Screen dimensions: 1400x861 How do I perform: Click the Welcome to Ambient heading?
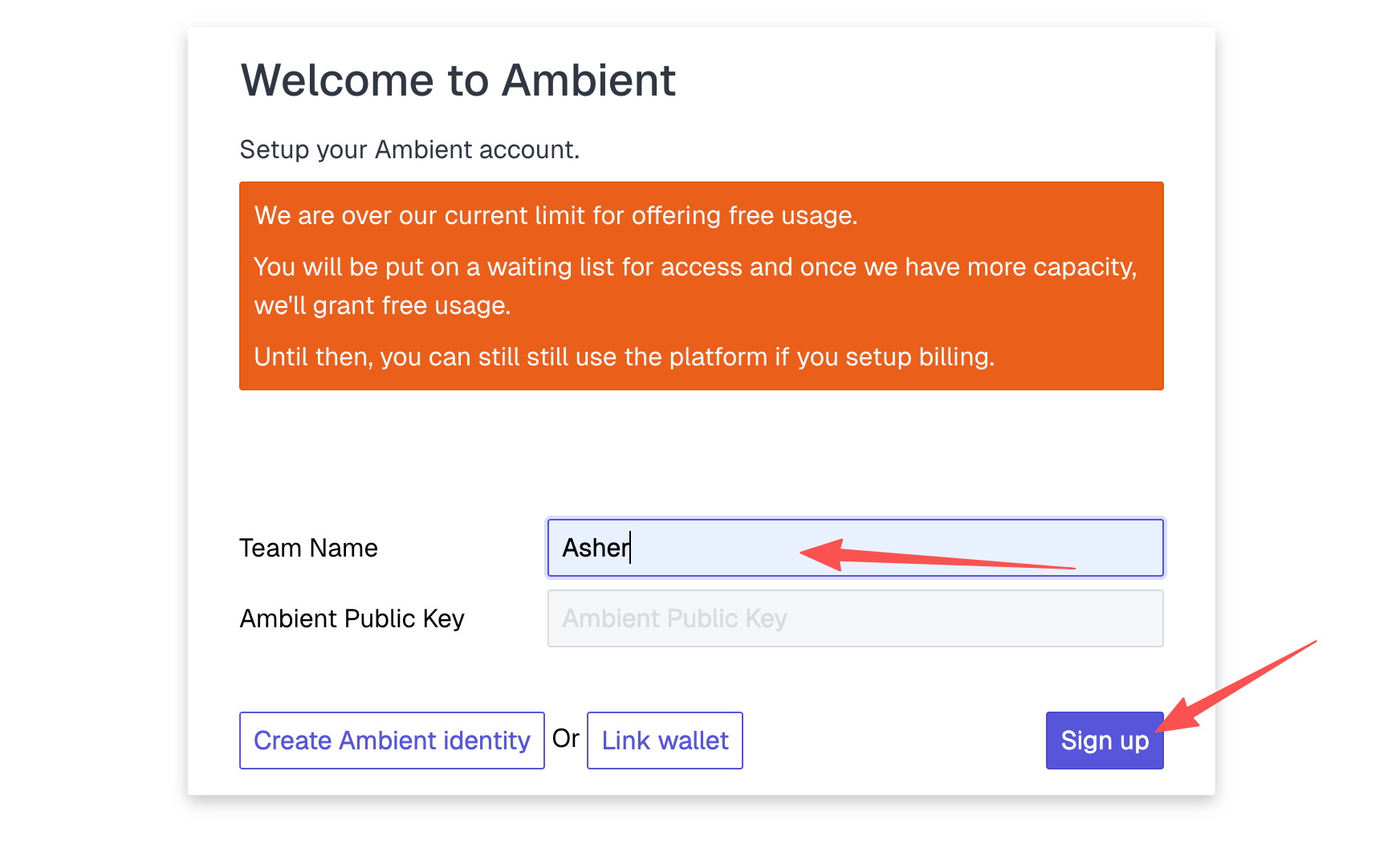tap(458, 80)
